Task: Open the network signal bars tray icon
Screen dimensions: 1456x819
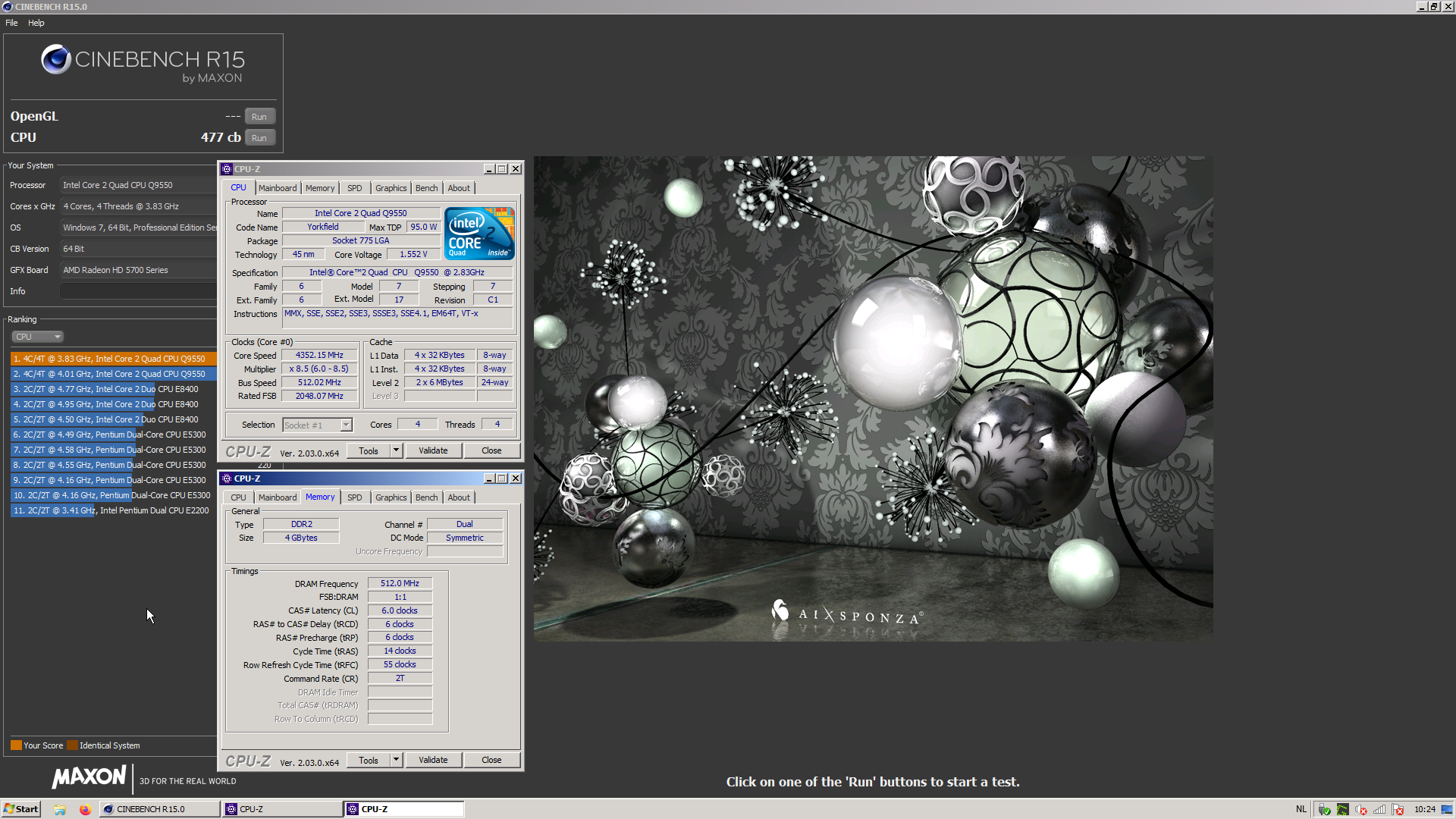Action: (x=1379, y=809)
